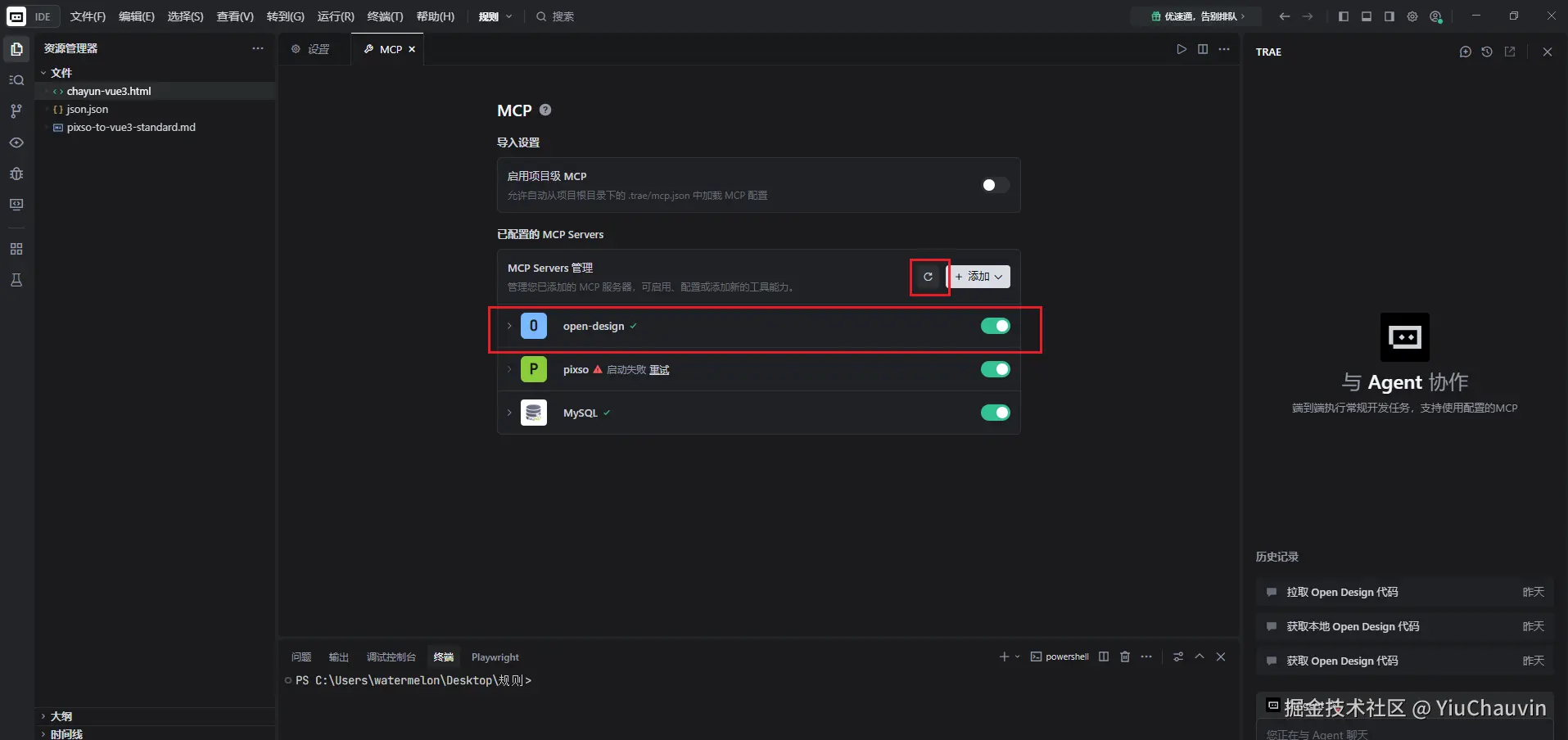The image size is (1568, 740).
Task: Click the 重试 retry link for pixso
Action: pos(659,370)
